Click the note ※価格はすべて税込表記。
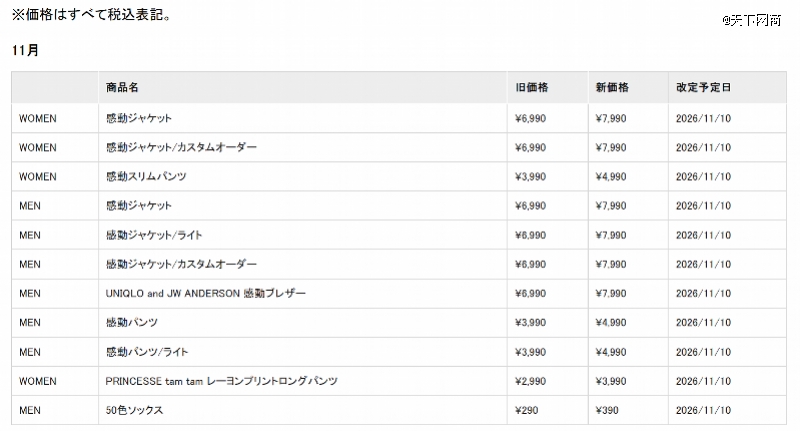 coord(91,15)
